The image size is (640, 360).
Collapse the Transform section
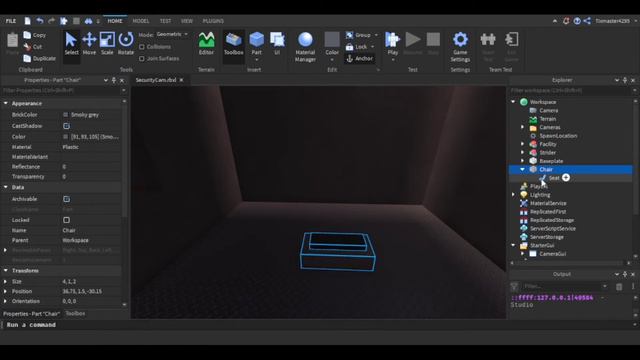click(x=6, y=270)
